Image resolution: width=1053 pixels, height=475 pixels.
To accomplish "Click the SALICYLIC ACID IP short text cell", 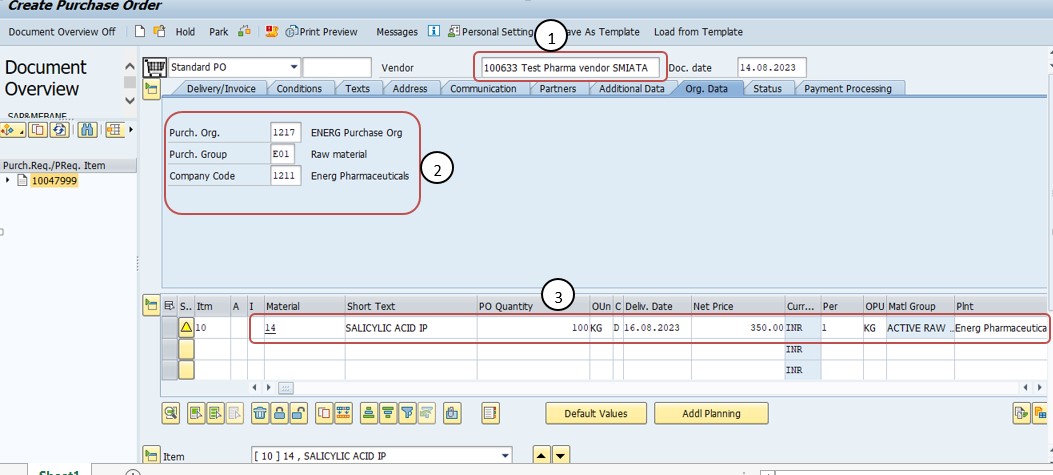I will (x=410, y=328).
